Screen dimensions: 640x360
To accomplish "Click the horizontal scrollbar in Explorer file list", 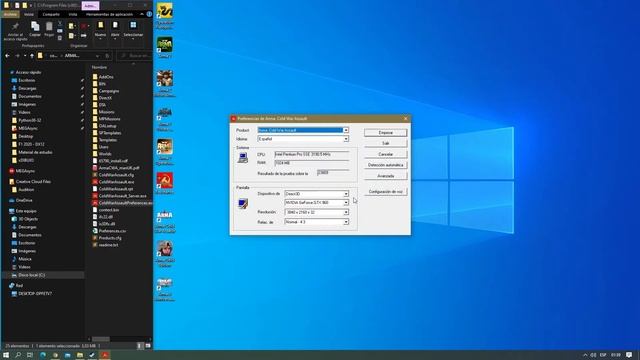I will [100, 339].
